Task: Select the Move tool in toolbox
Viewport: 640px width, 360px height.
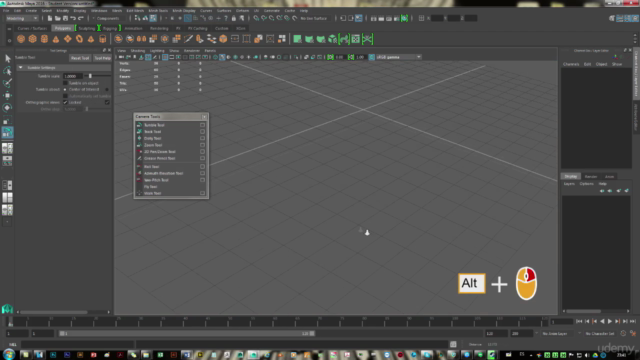Action: click(x=7, y=96)
